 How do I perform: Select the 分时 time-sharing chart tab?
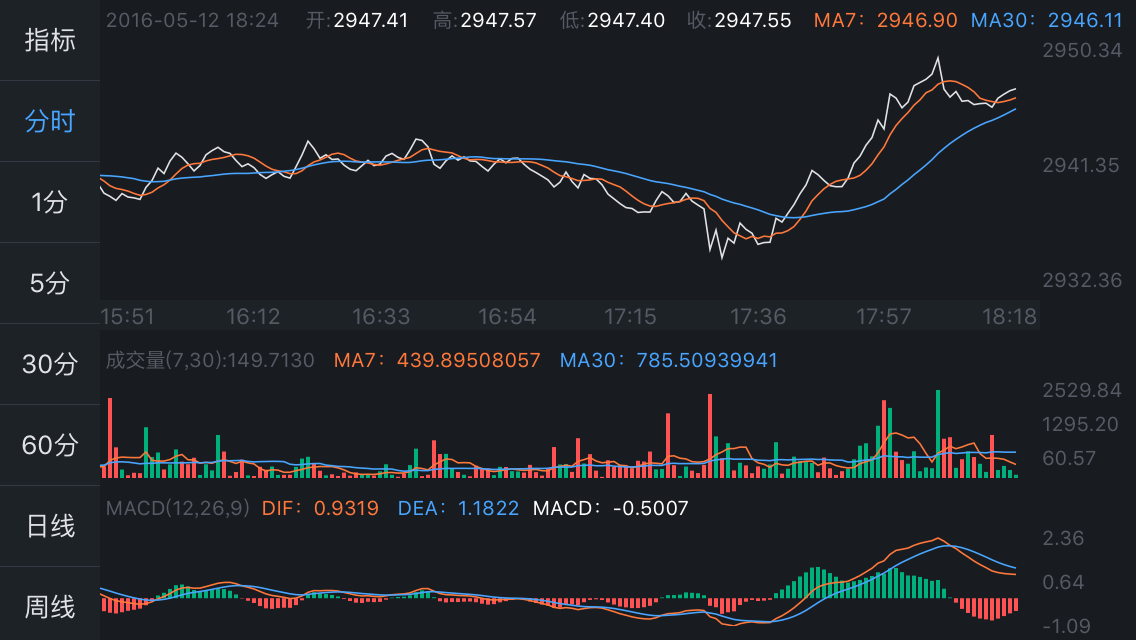[x=50, y=121]
